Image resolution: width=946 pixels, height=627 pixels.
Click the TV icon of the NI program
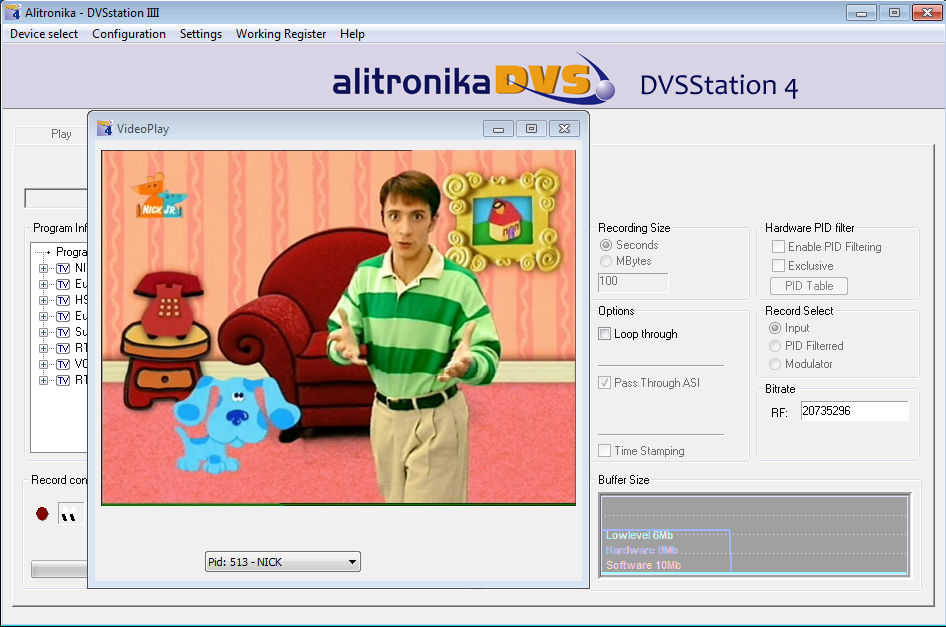(62, 268)
